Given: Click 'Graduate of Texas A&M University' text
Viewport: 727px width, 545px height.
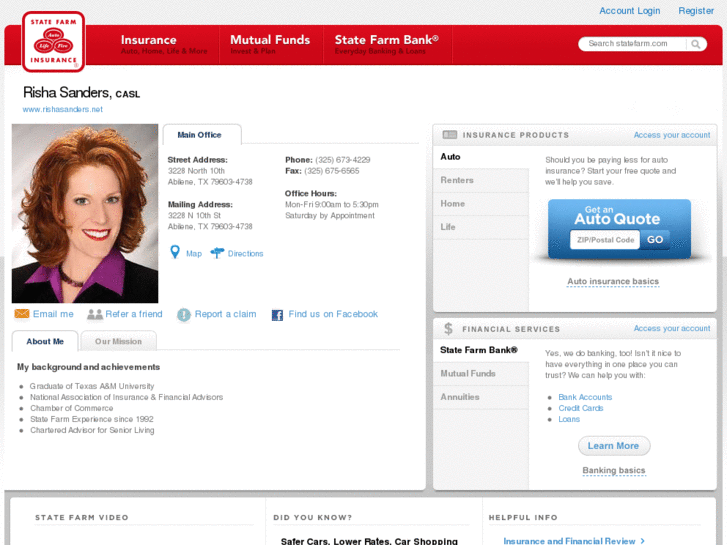Looking at the screenshot, I should pos(92,386).
